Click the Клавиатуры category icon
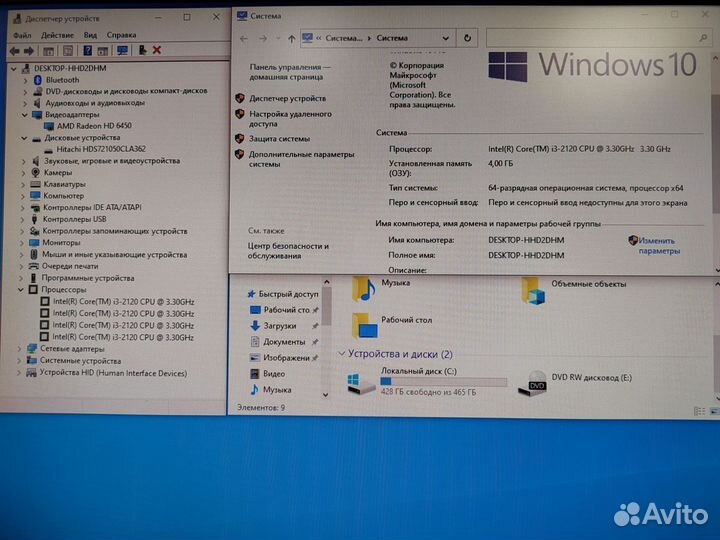Image resolution: width=720 pixels, height=540 pixels. [35, 184]
